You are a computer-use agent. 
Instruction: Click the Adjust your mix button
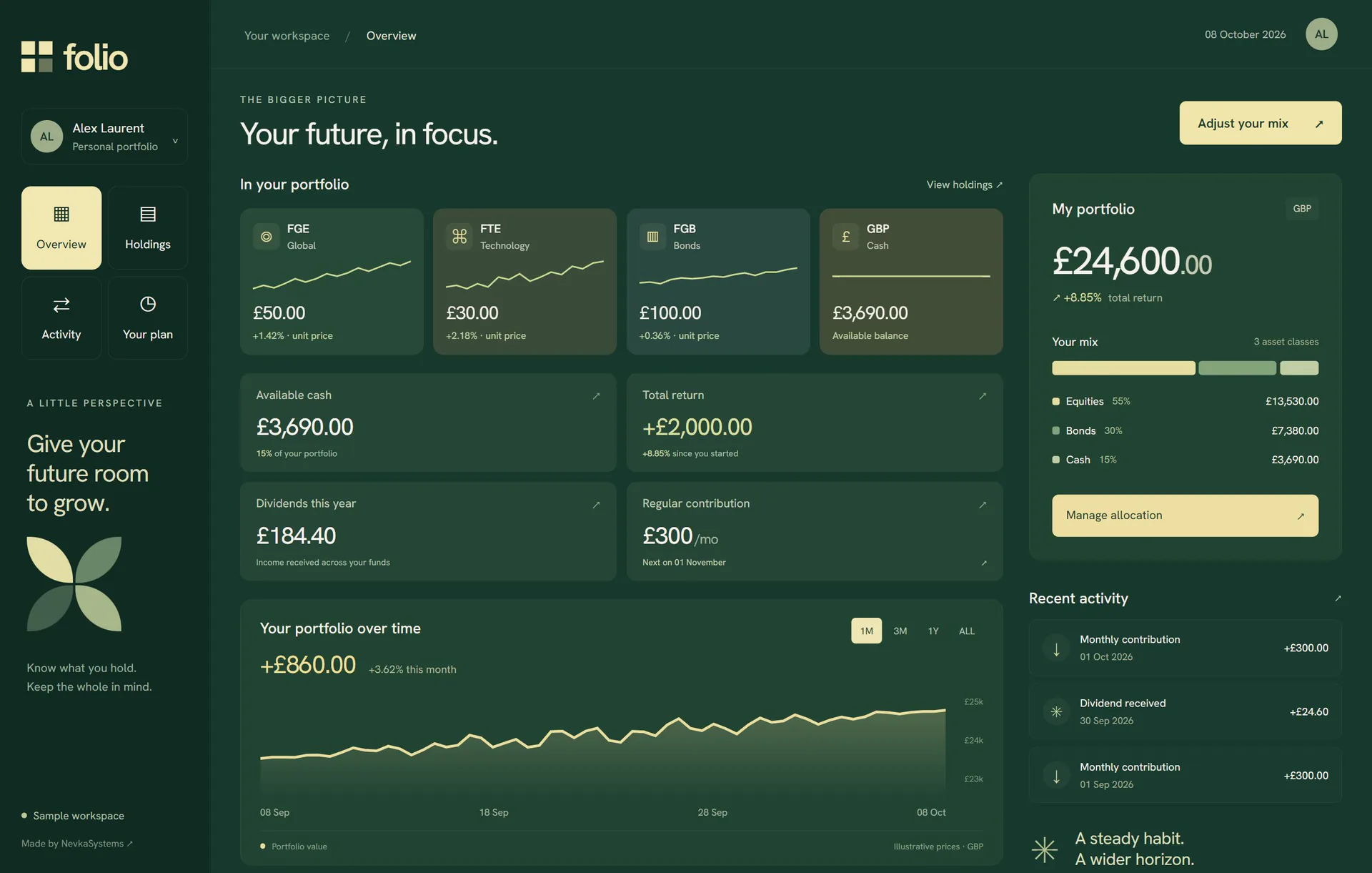[1260, 123]
